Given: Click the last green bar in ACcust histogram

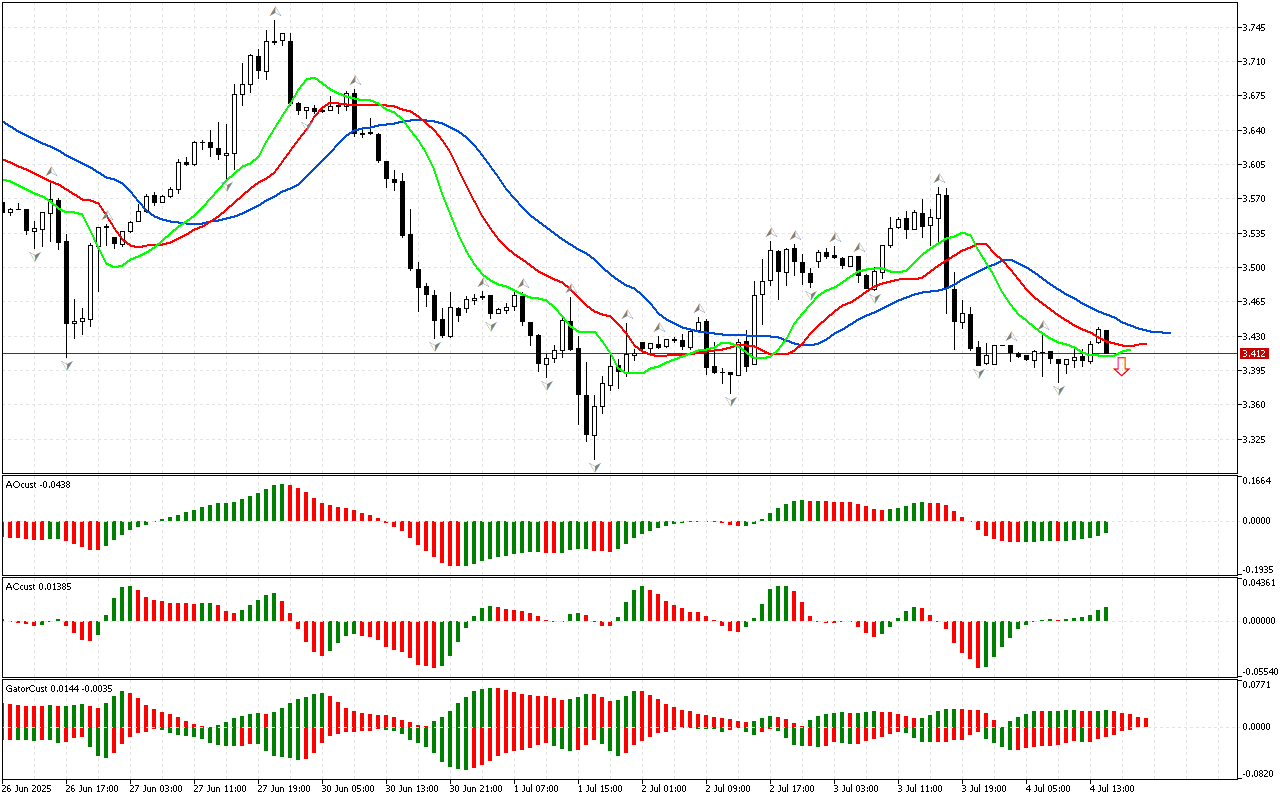Looking at the screenshot, I should tap(1107, 614).
